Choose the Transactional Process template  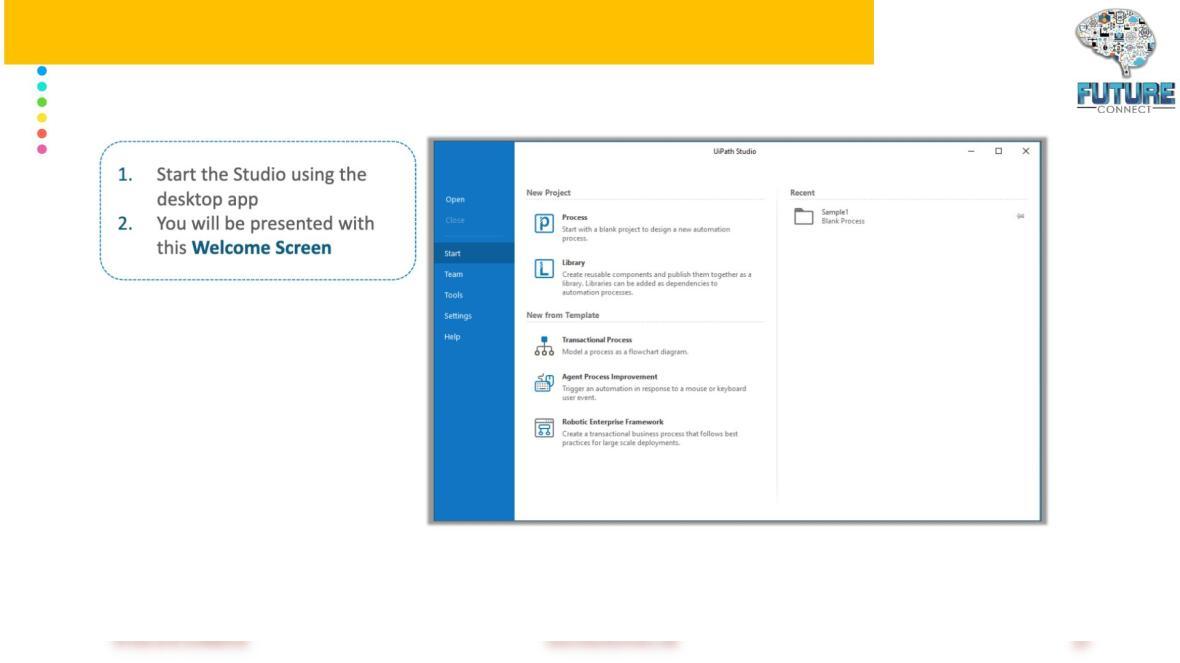pyautogui.click(x=644, y=345)
